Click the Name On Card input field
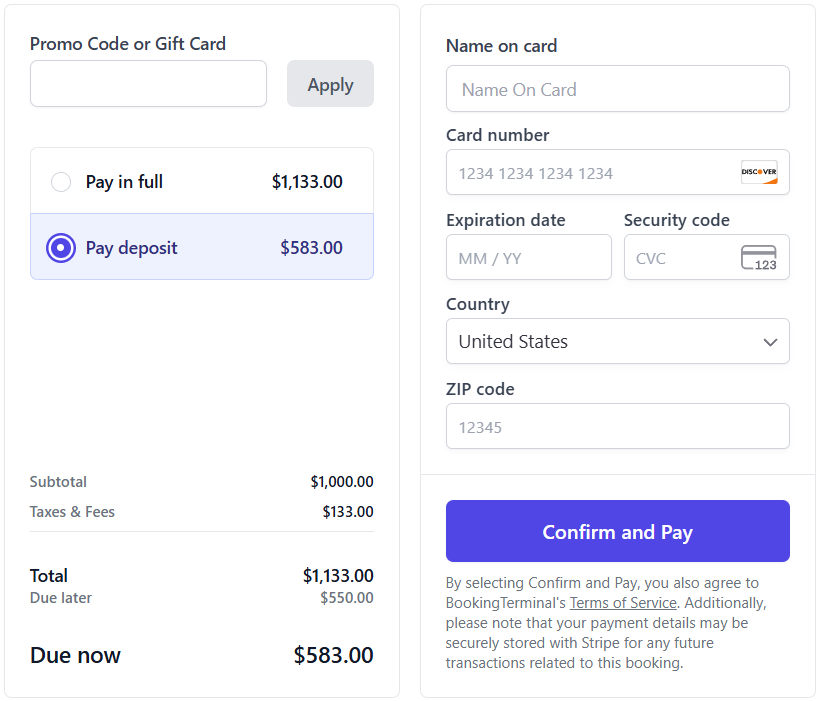Viewport: 821px width, 701px height. click(617, 89)
